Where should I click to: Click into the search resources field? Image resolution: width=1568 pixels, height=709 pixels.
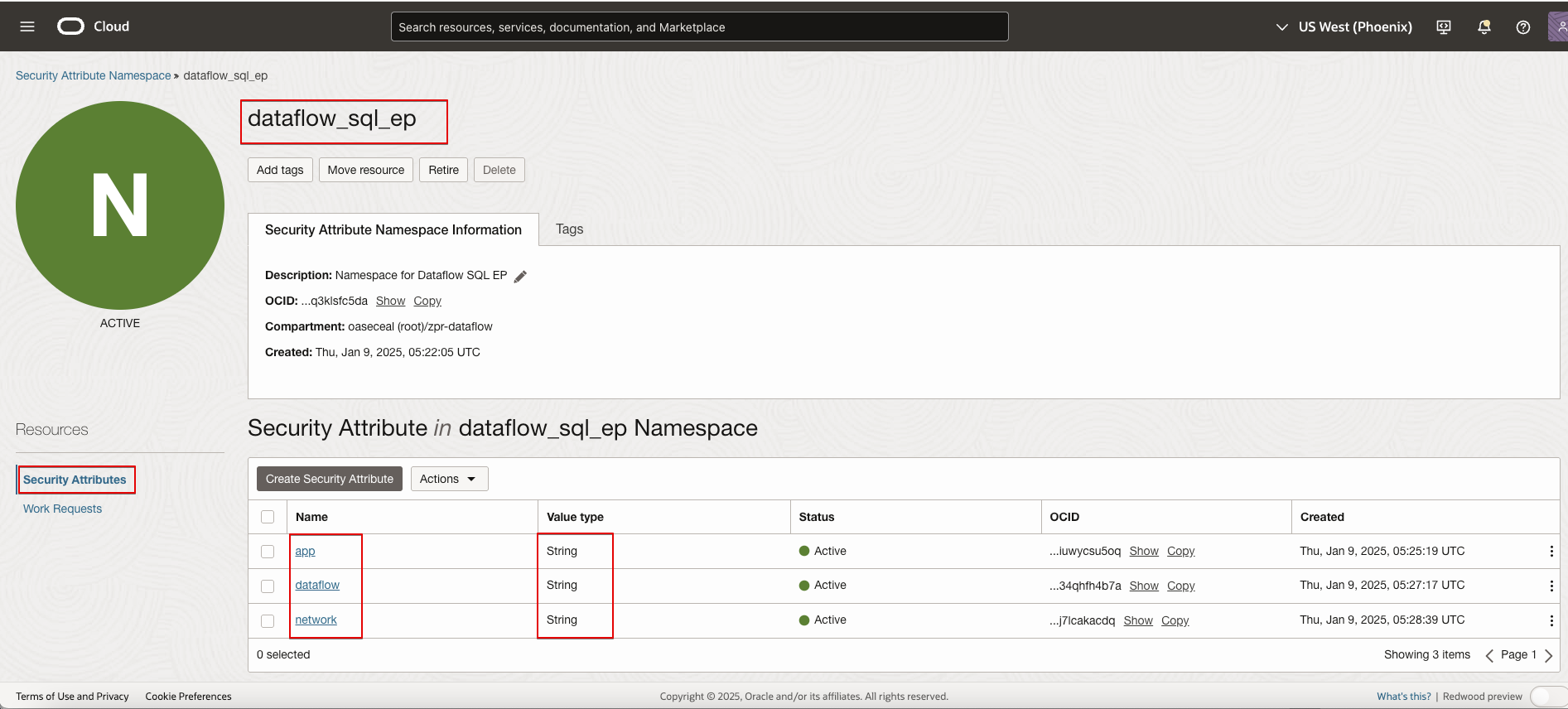pyautogui.click(x=699, y=27)
